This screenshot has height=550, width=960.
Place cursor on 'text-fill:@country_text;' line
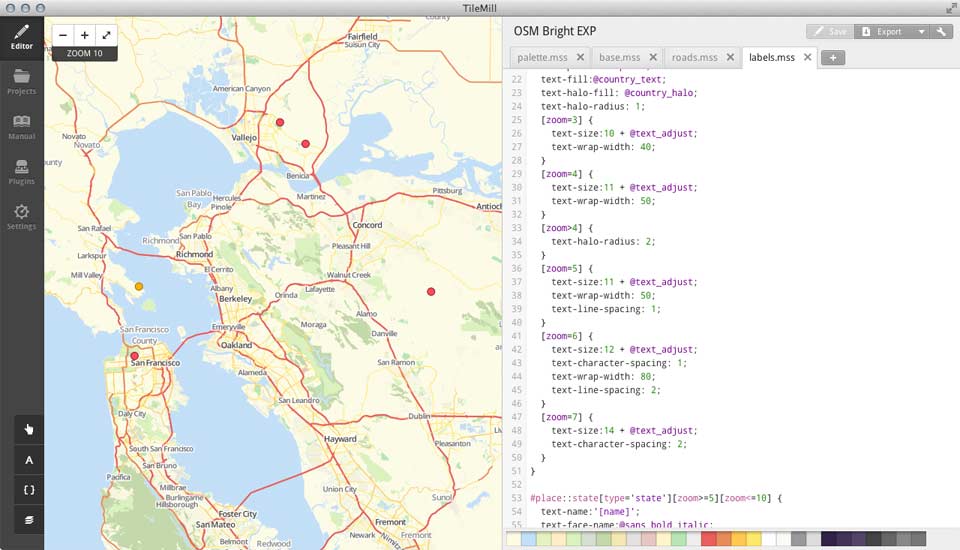coord(603,79)
